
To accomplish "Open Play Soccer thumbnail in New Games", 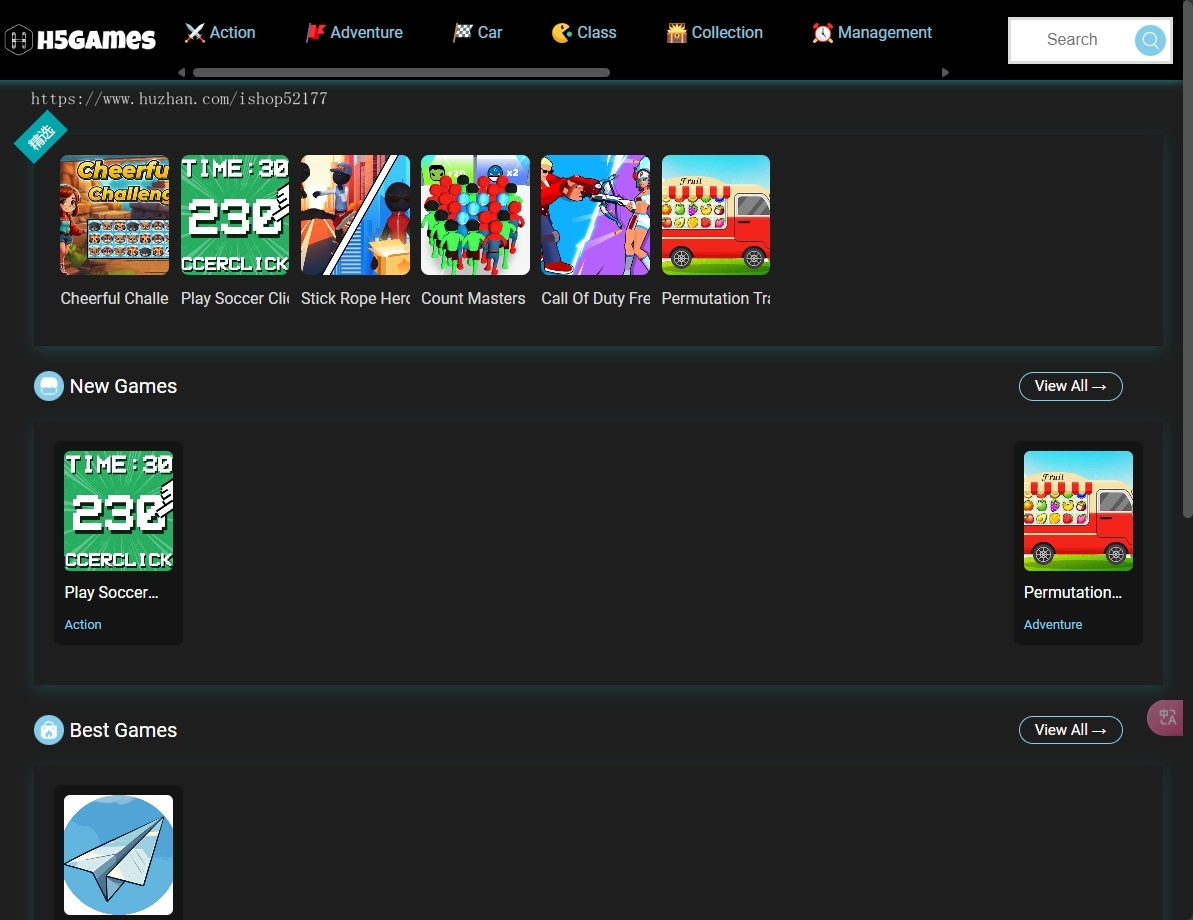I will click(x=119, y=511).
